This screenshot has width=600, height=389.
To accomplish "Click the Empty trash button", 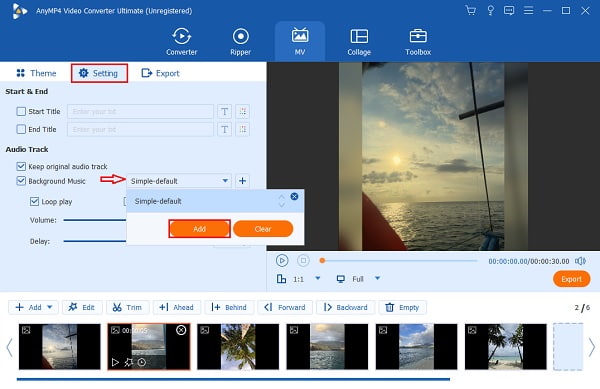I will point(403,307).
